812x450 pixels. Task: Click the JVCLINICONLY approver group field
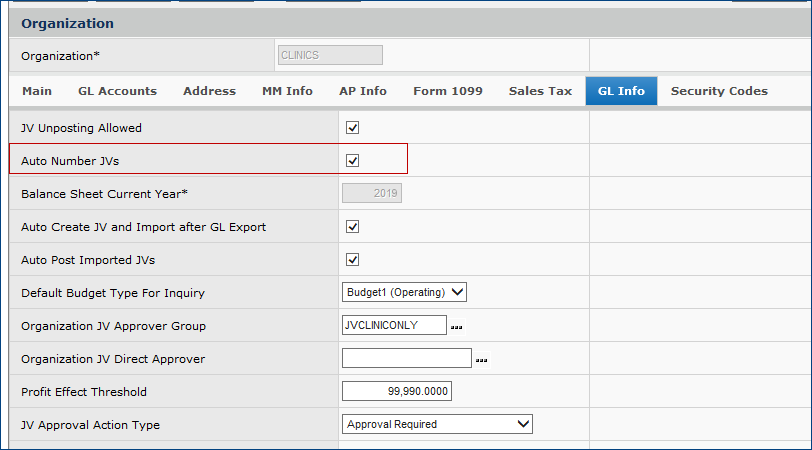pyautogui.click(x=393, y=325)
